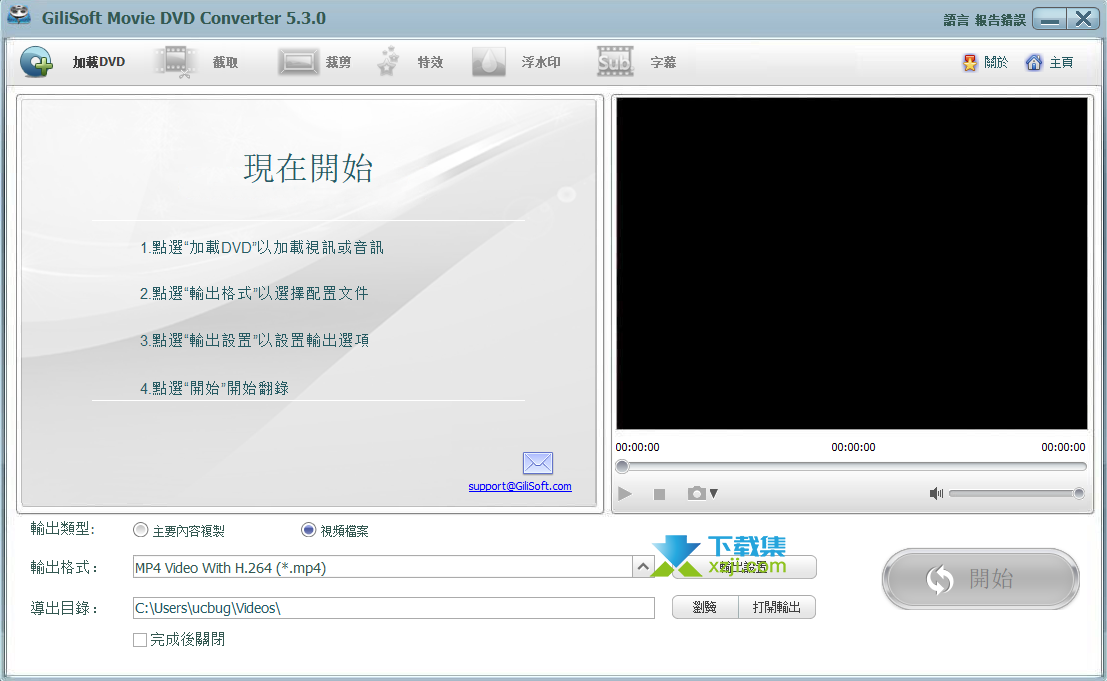The image size is (1107, 681).
Task: Click the output settings button beside the format box
Action: tap(744, 567)
